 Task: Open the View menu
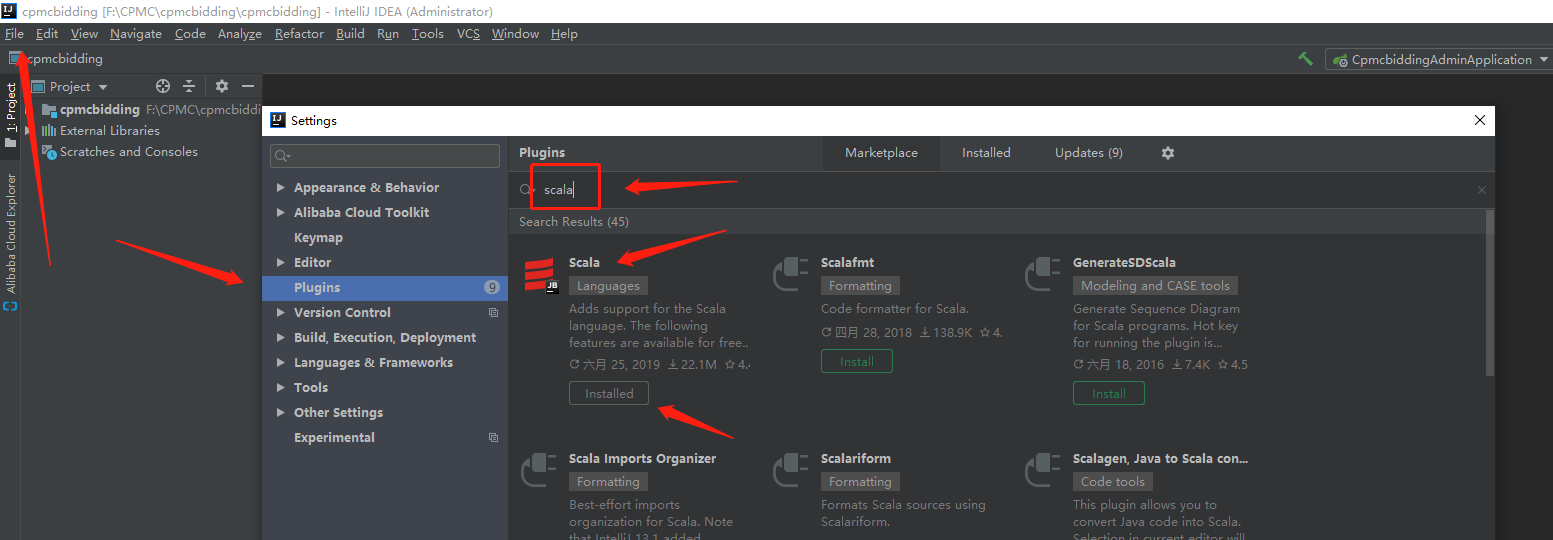[84, 34]
